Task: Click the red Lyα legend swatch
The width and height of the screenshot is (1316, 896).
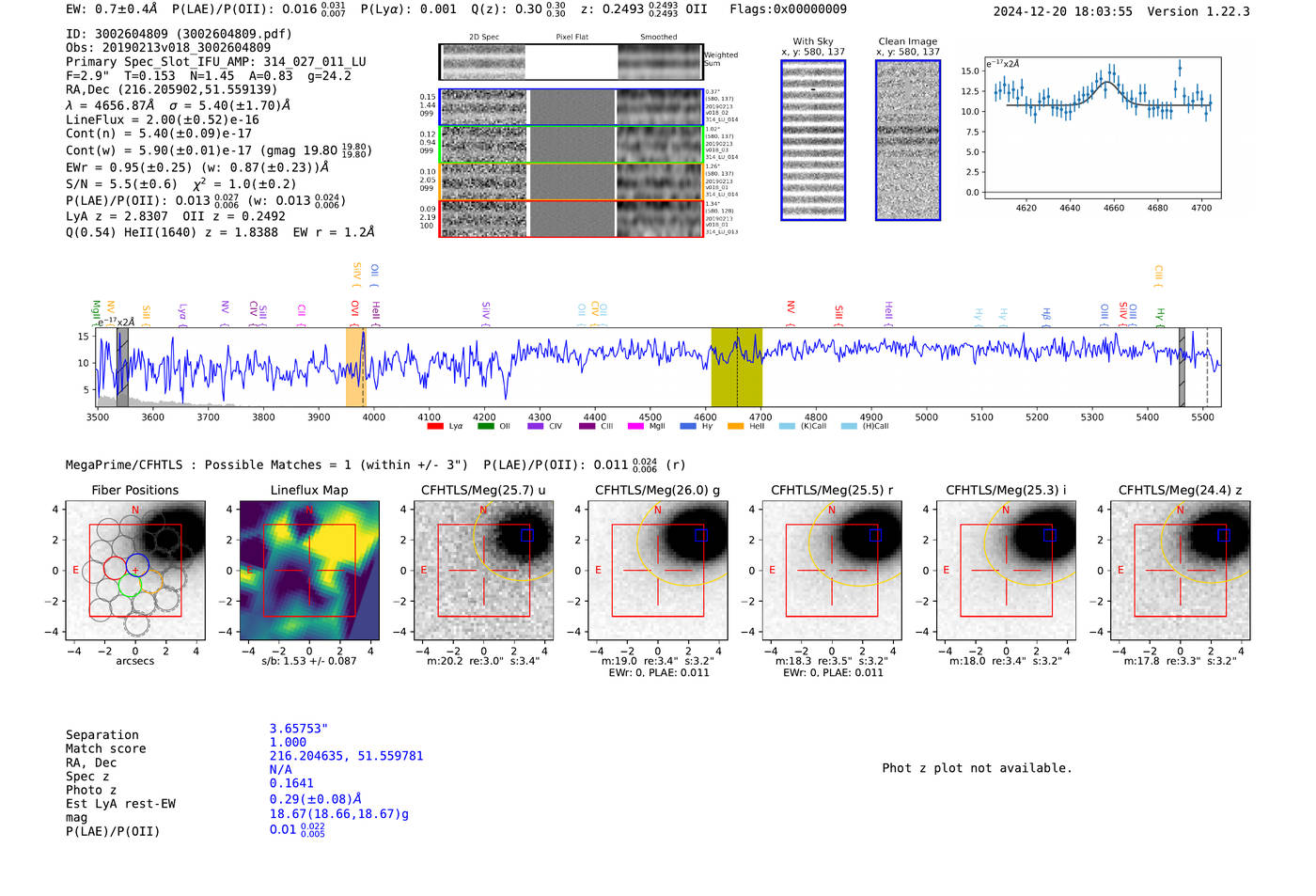Action: 435,426
